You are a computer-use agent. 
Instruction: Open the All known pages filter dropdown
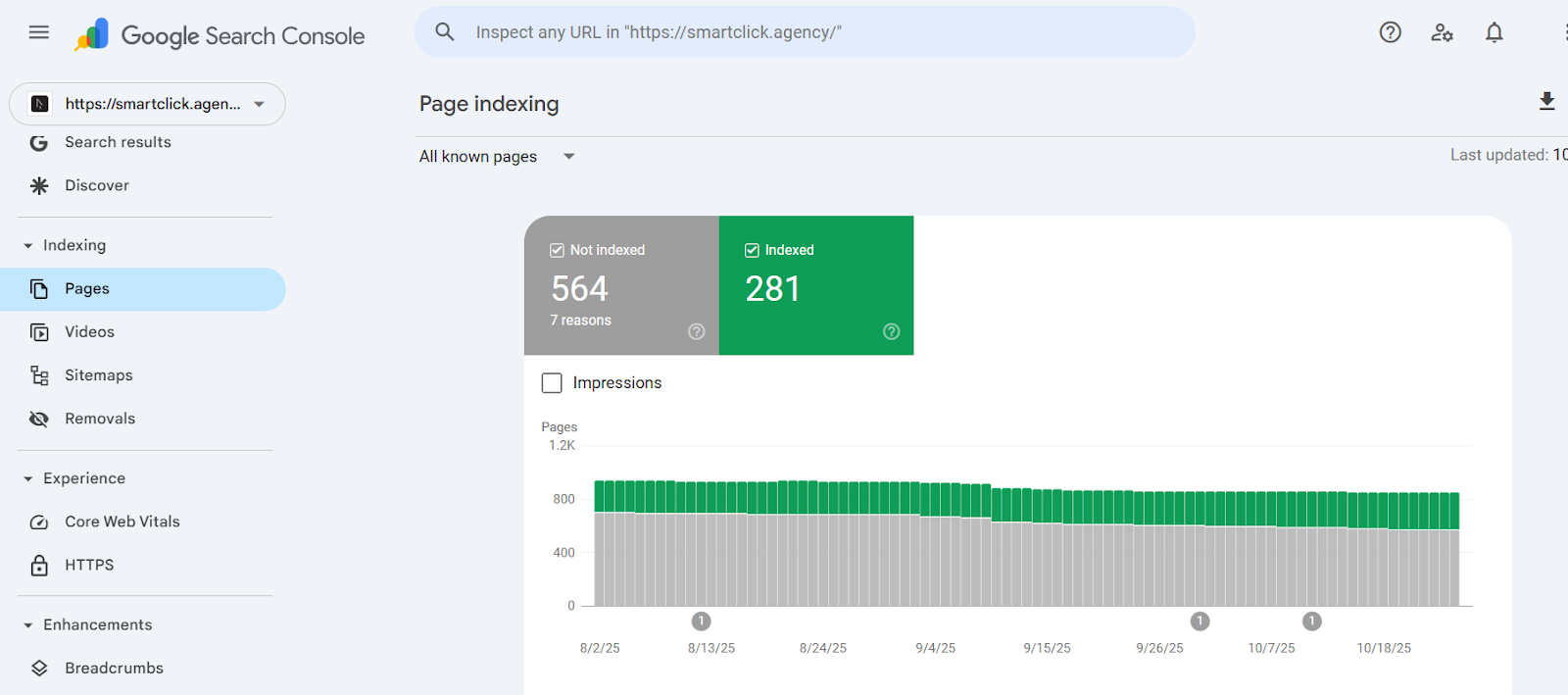tap(497, 157)
